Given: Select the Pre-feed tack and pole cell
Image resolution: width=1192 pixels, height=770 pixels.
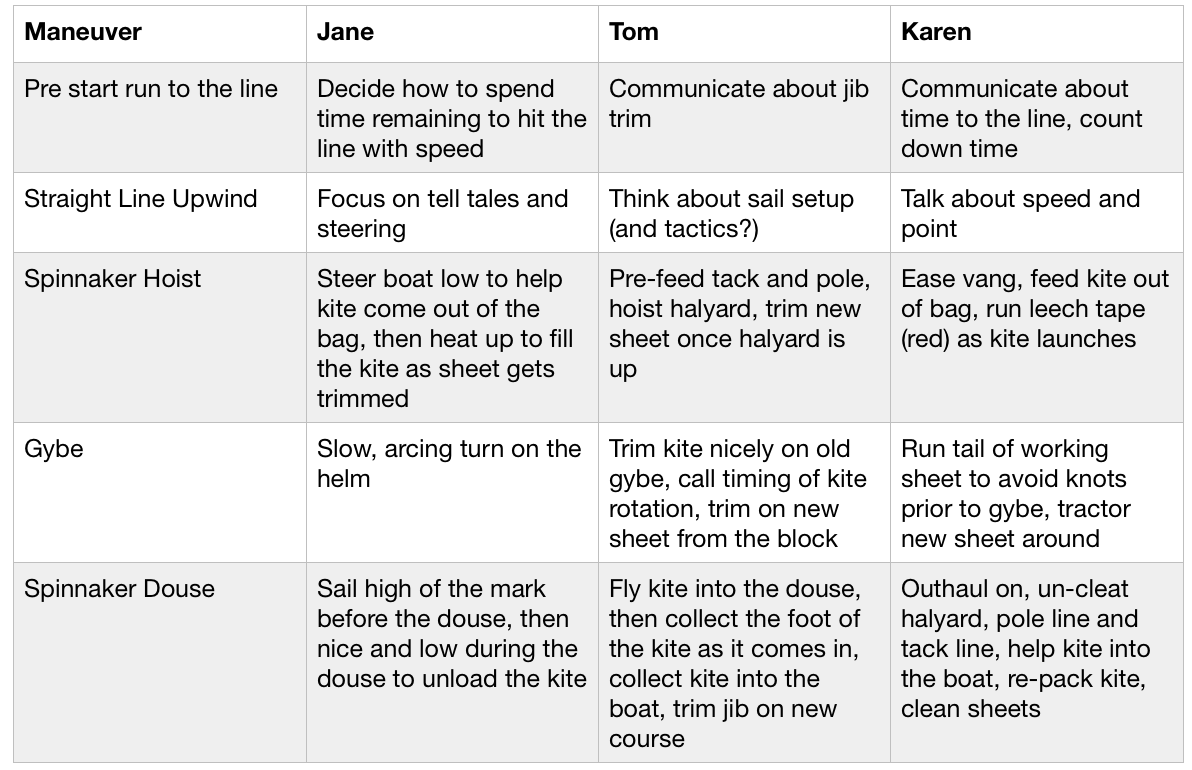Looking at the screenshot, I should pyautogui.click(x=744, y=337).
